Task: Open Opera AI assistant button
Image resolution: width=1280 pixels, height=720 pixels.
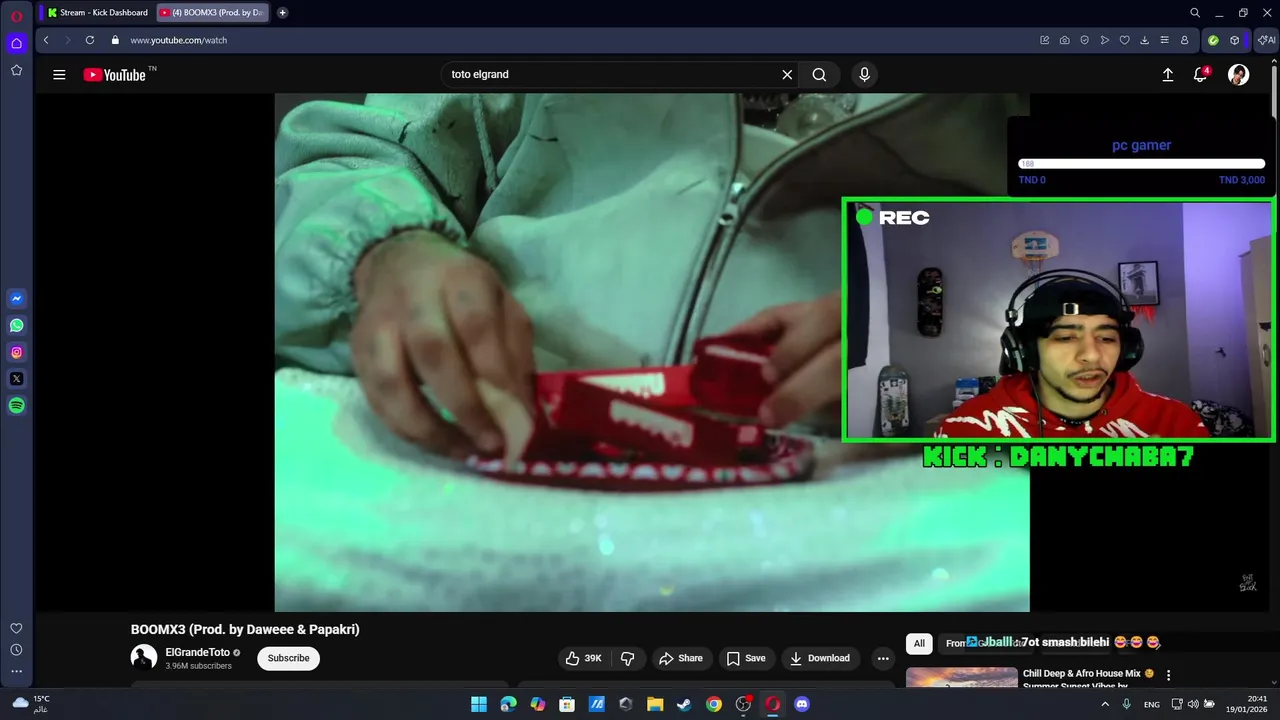Action: [x=1266, y=40]
